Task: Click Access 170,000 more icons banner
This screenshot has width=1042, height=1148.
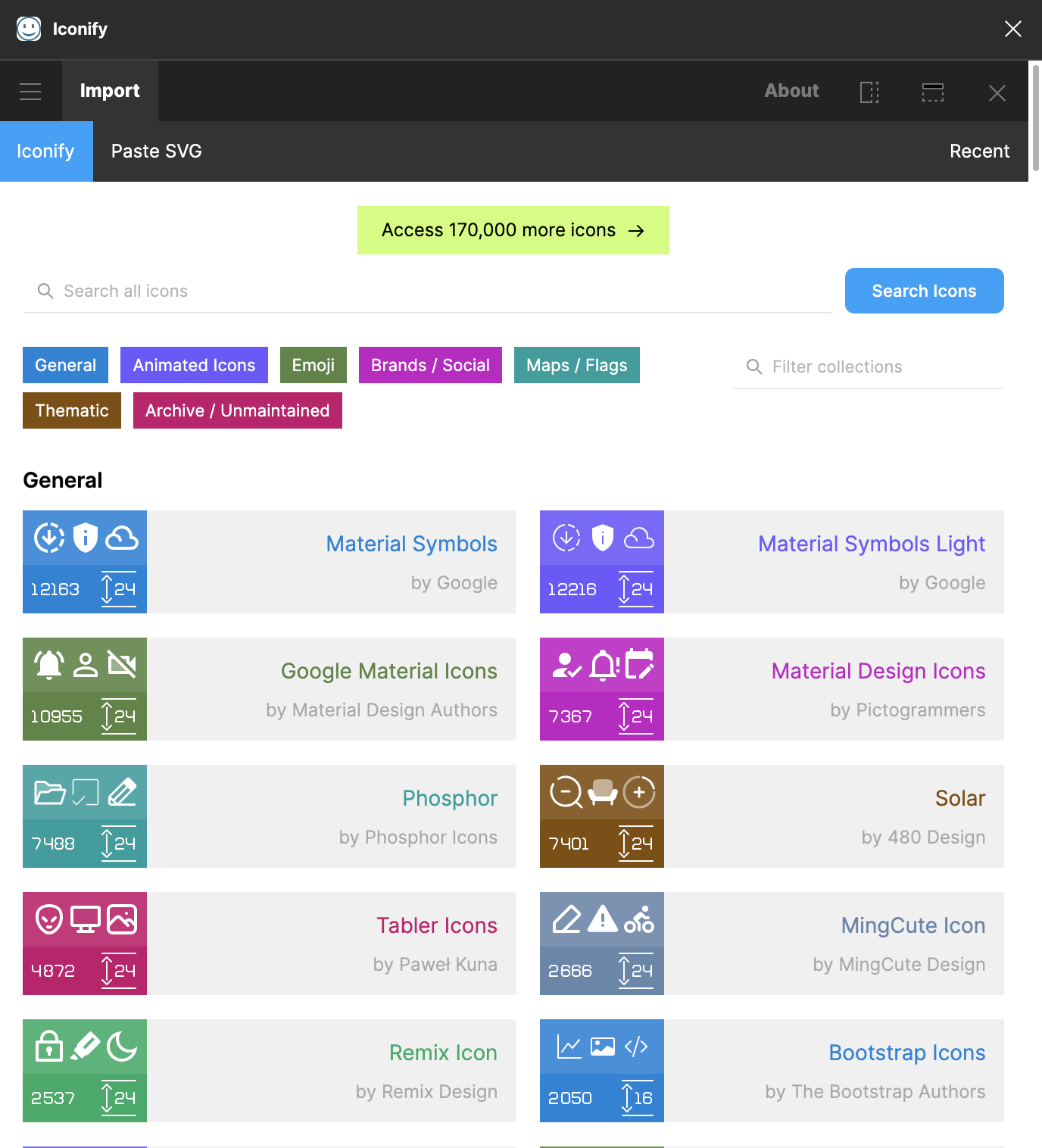Action: 513,230
